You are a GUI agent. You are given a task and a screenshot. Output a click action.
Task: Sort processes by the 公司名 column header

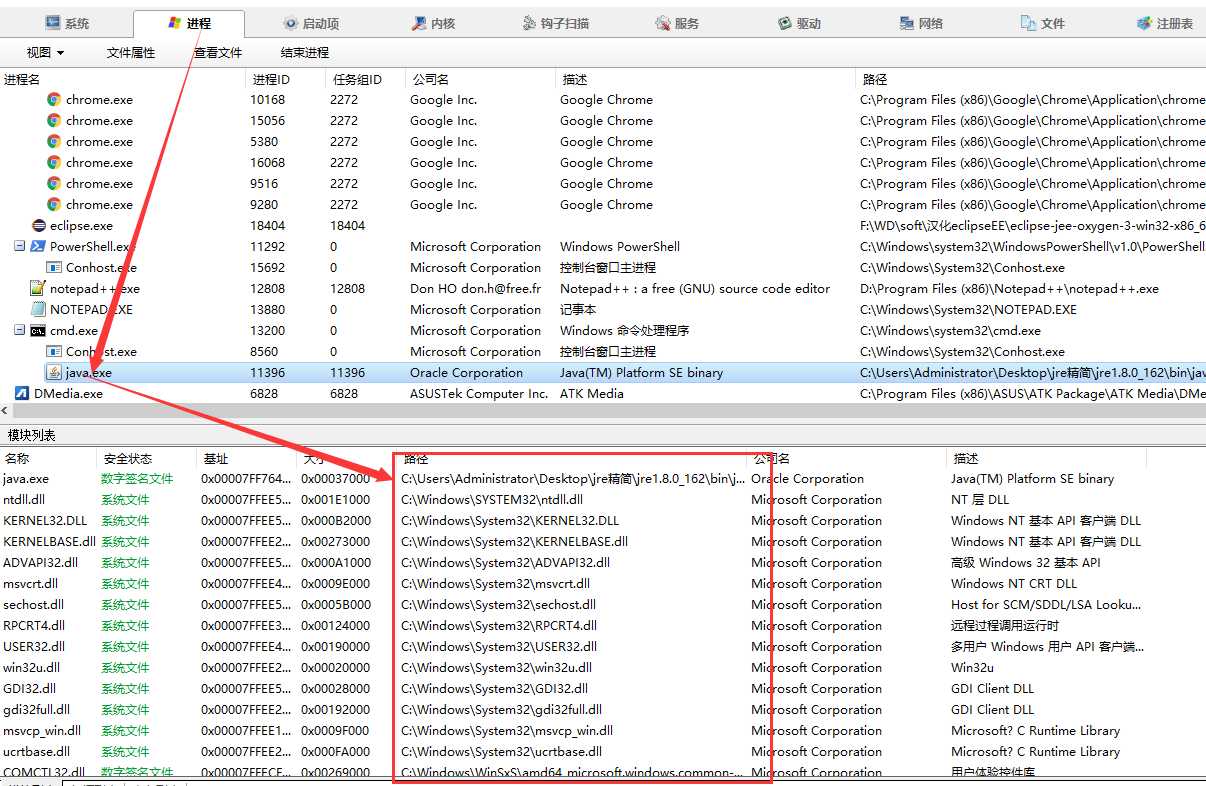click(x=480, y=79)
